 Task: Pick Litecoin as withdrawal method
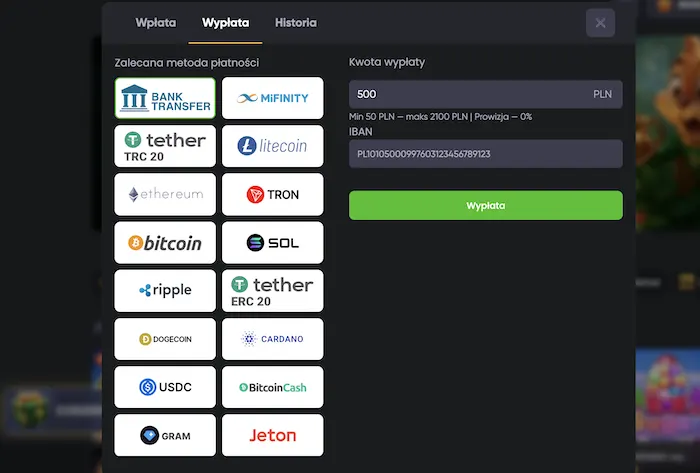point(272,146)
